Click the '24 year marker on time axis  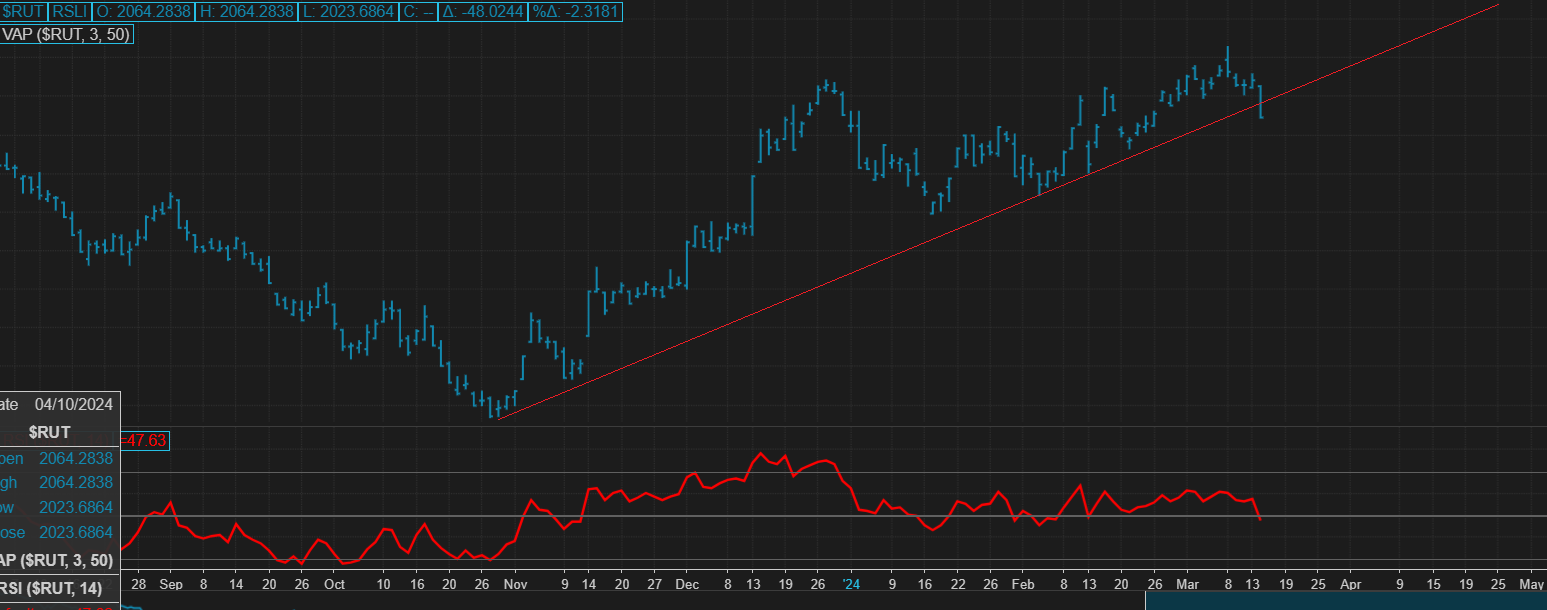tap(851, 584)
